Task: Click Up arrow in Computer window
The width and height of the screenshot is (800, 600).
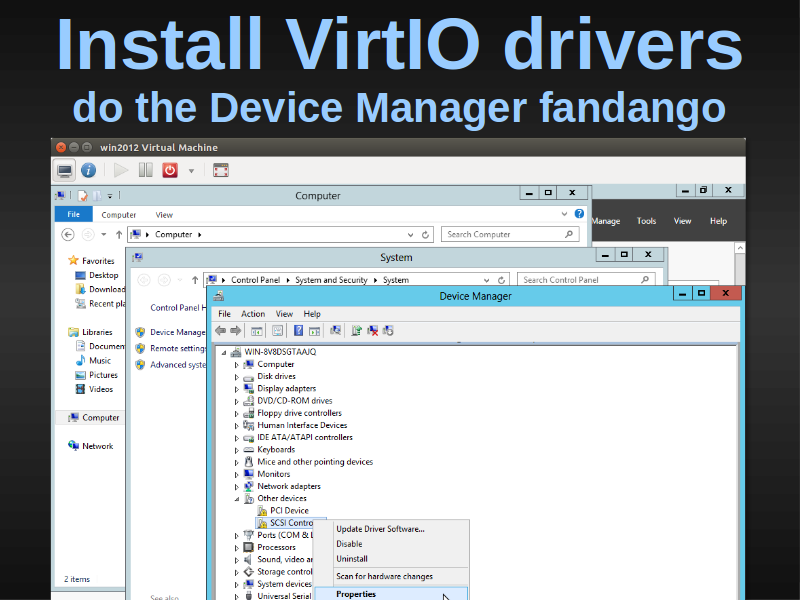Action: click(119, 235)
